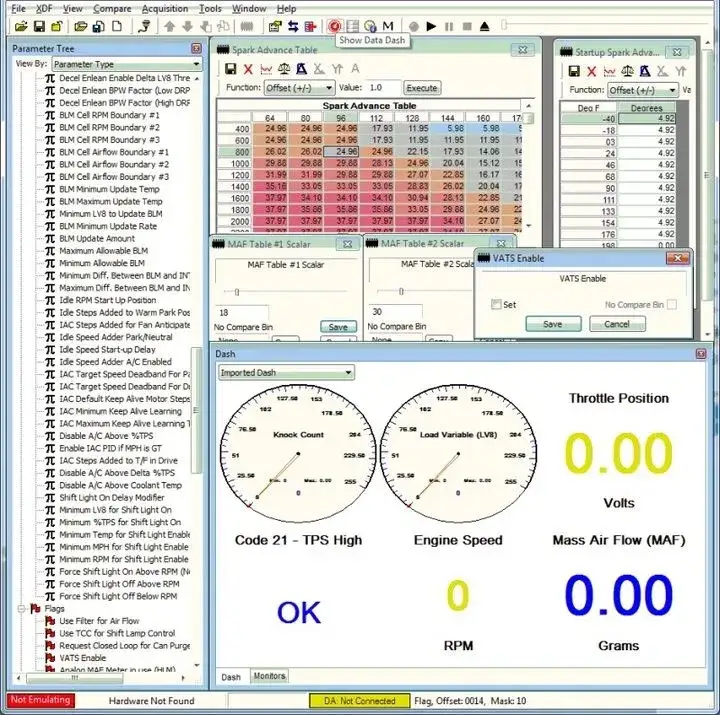720x715 pixels.
Task: Toggle the No Compare Bin checkbox in VATS Enable
Action: coord(672,304)
